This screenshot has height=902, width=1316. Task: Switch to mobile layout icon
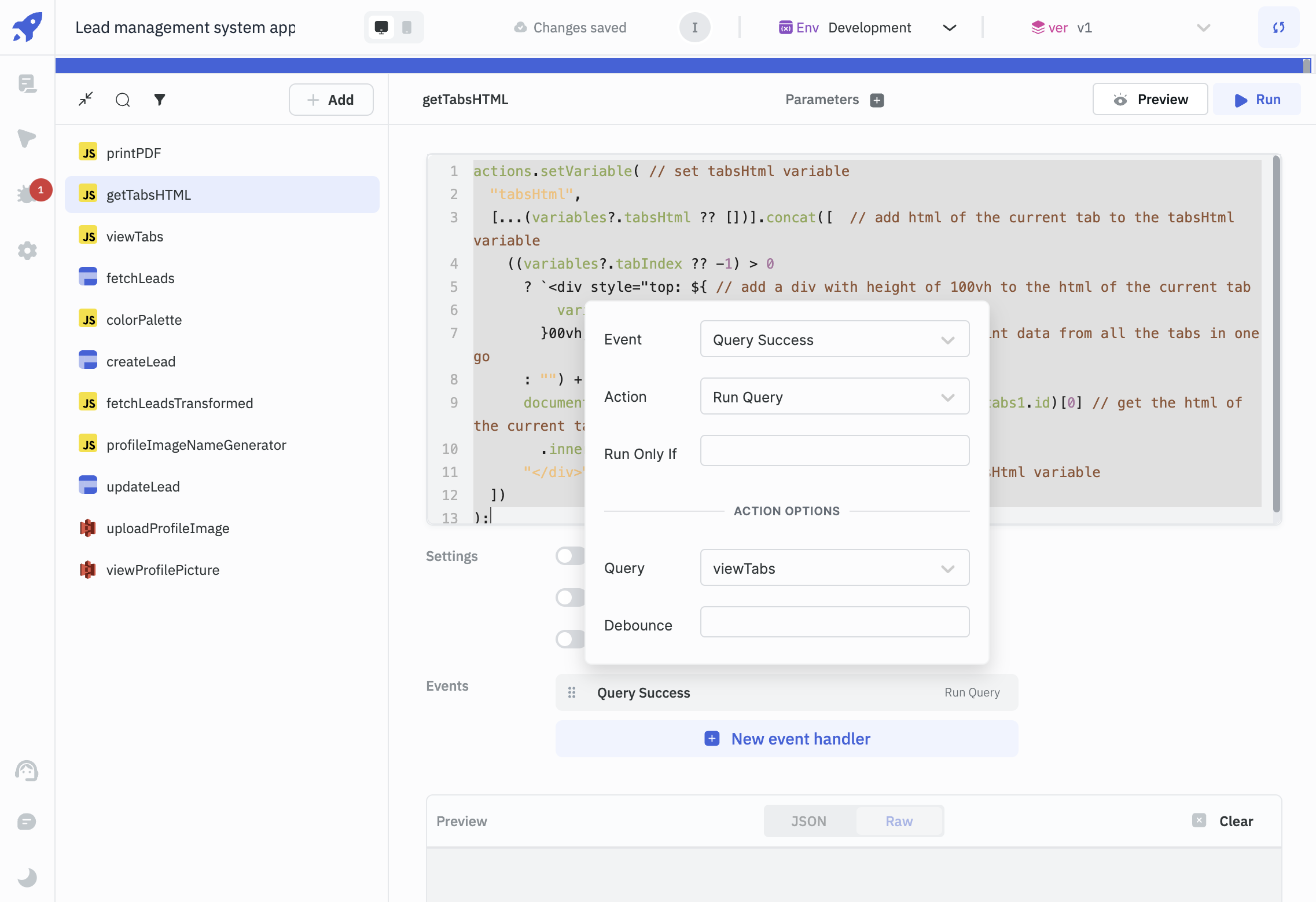click(407, 27)
